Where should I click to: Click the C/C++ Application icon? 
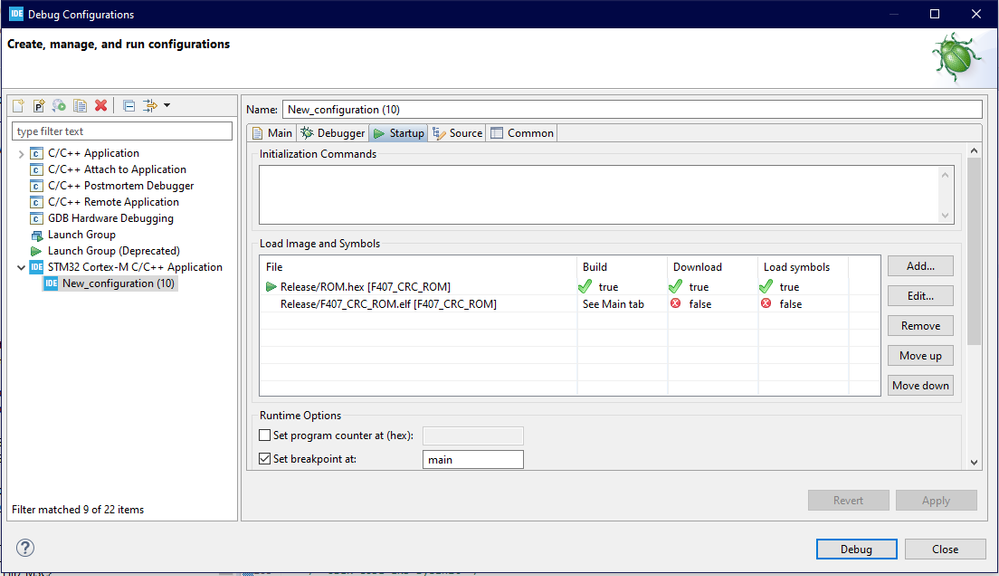point(36,154)
